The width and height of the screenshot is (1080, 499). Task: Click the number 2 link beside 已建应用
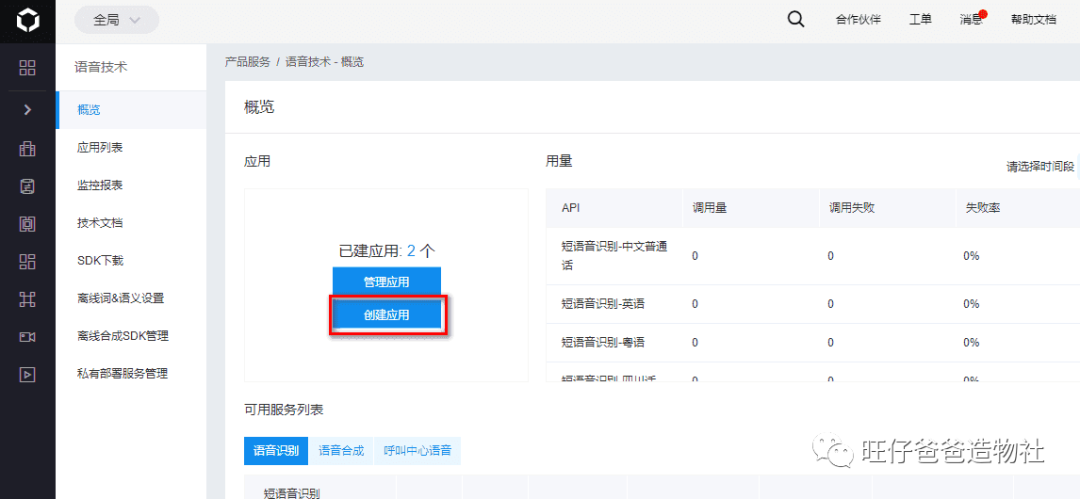411,250
